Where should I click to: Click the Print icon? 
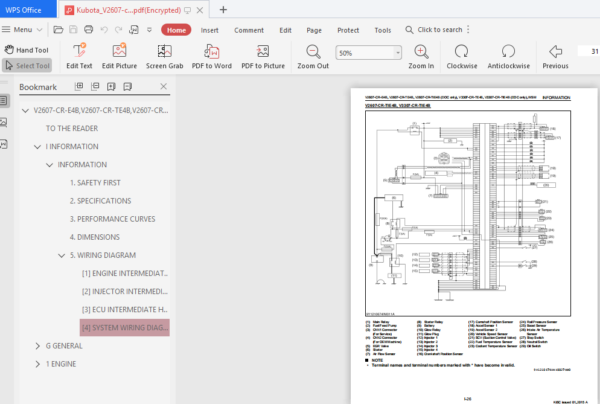pos(88,29)
